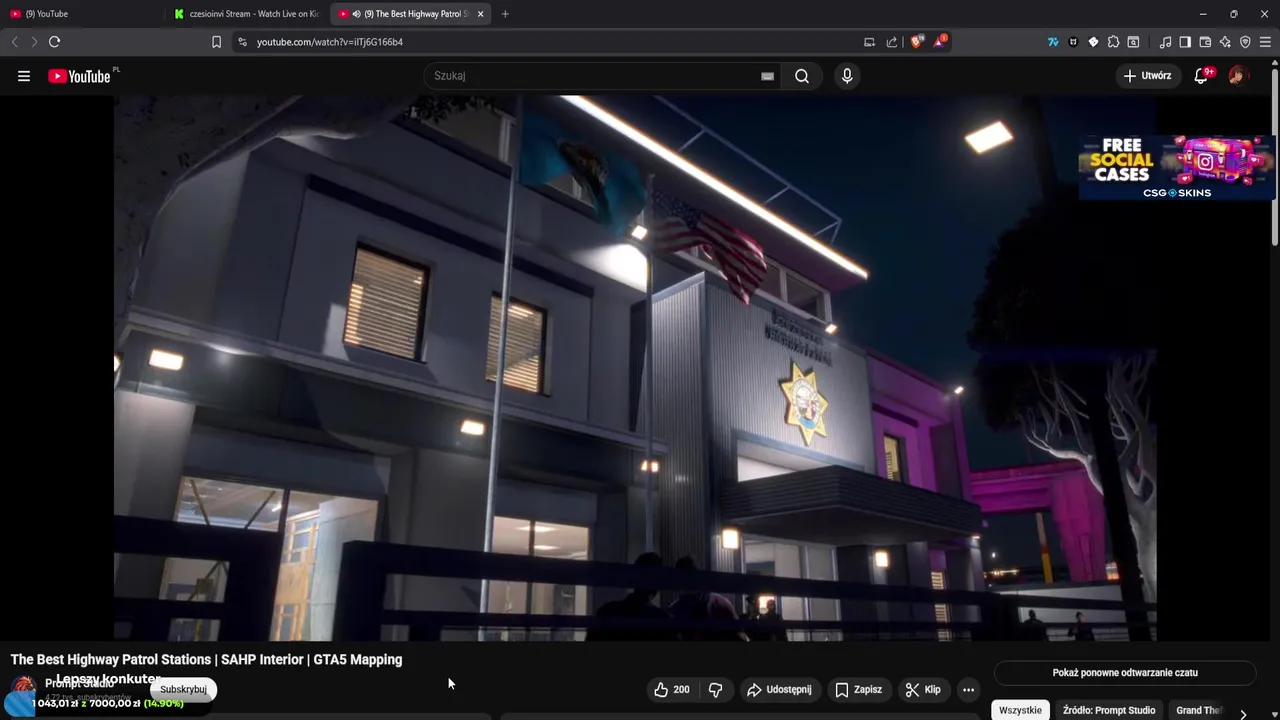Viewport: 1280px width, 720px height.
Task: Click the Udostępnij share button
Action: click(x=779, y=689)
